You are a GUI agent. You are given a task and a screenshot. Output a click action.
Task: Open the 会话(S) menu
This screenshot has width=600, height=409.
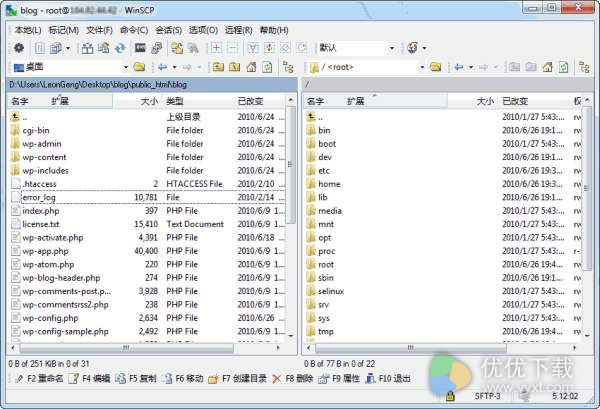[x=168, y=30]
